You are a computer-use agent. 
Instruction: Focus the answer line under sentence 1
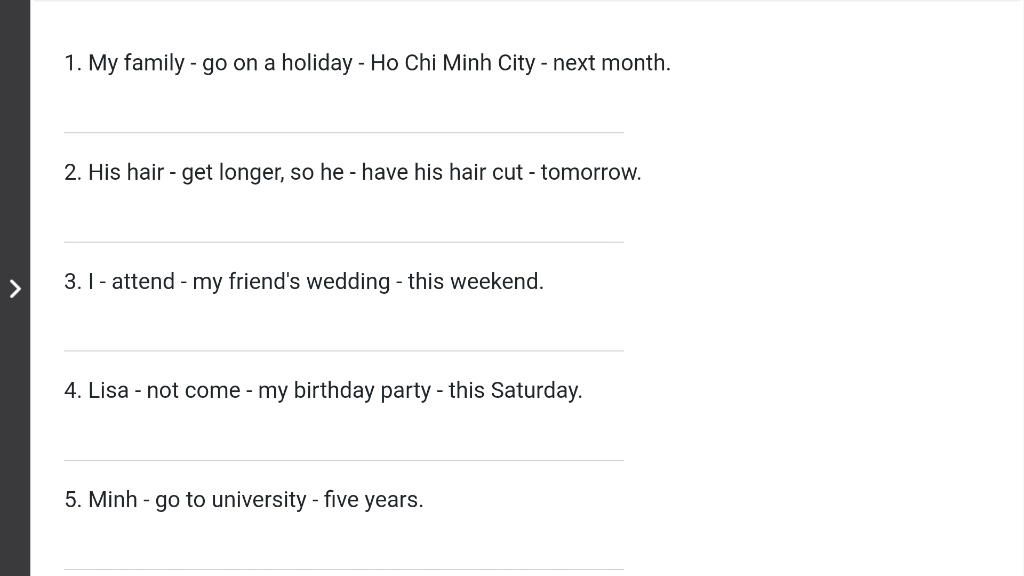344,118
